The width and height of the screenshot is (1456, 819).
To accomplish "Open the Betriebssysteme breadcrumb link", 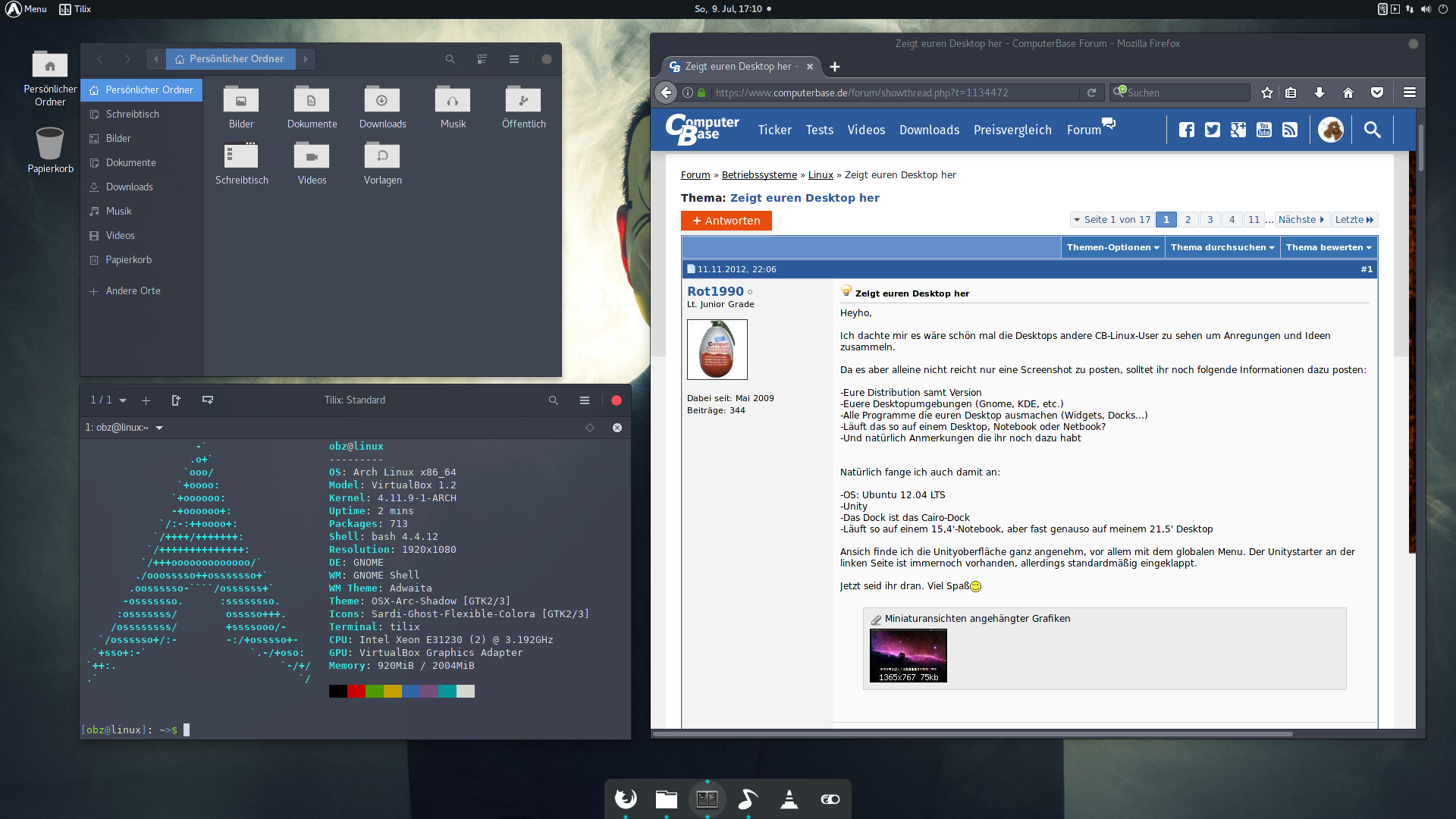I will [759, 175].
